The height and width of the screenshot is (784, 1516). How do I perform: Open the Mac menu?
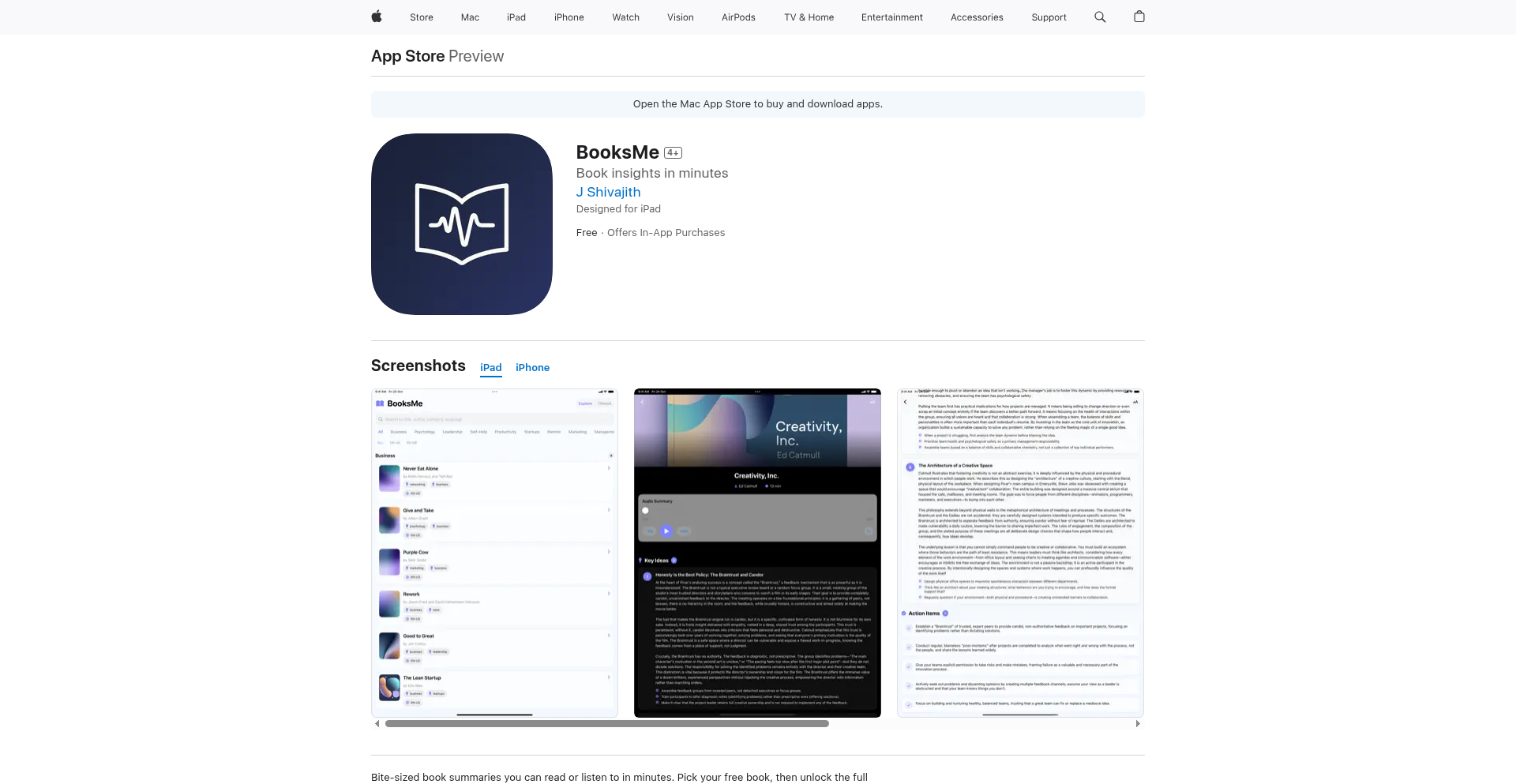tap(470, 17)
